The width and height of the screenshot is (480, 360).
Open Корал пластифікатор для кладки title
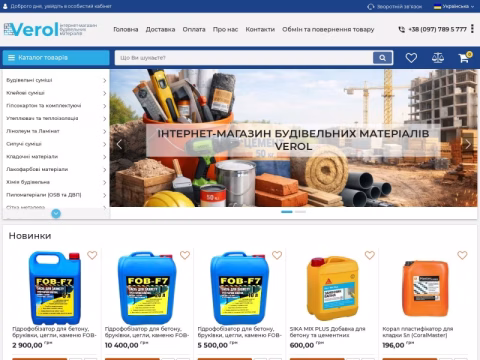418,332
